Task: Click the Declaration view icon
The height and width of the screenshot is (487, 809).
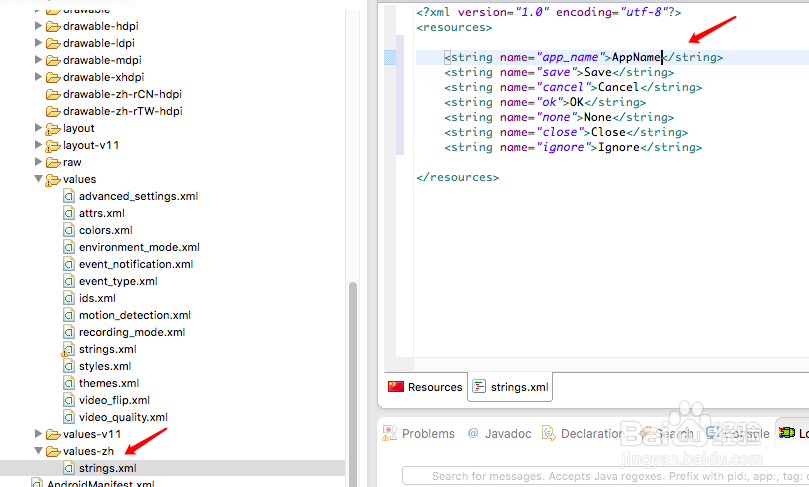Action: point(548,433)
